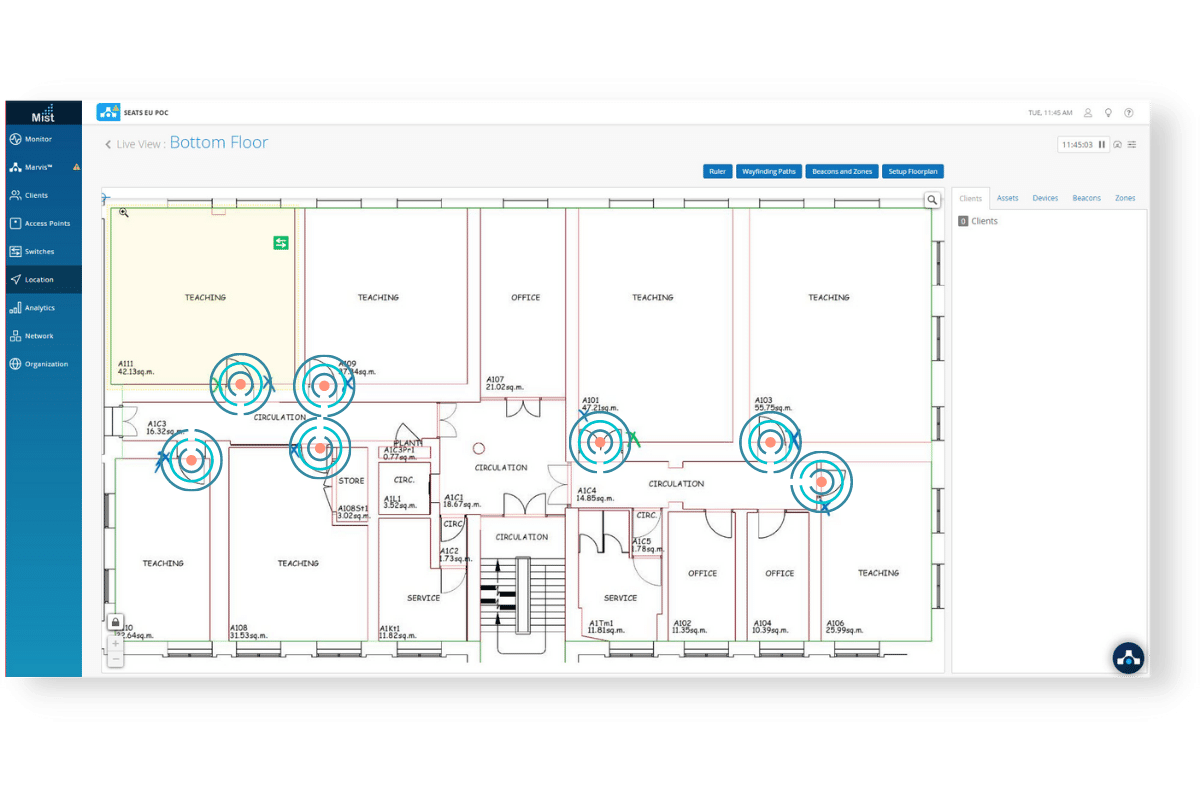Click the SEATS EU POC site name
Viewport: 1200px width, 800px height.
coord(148,112)
